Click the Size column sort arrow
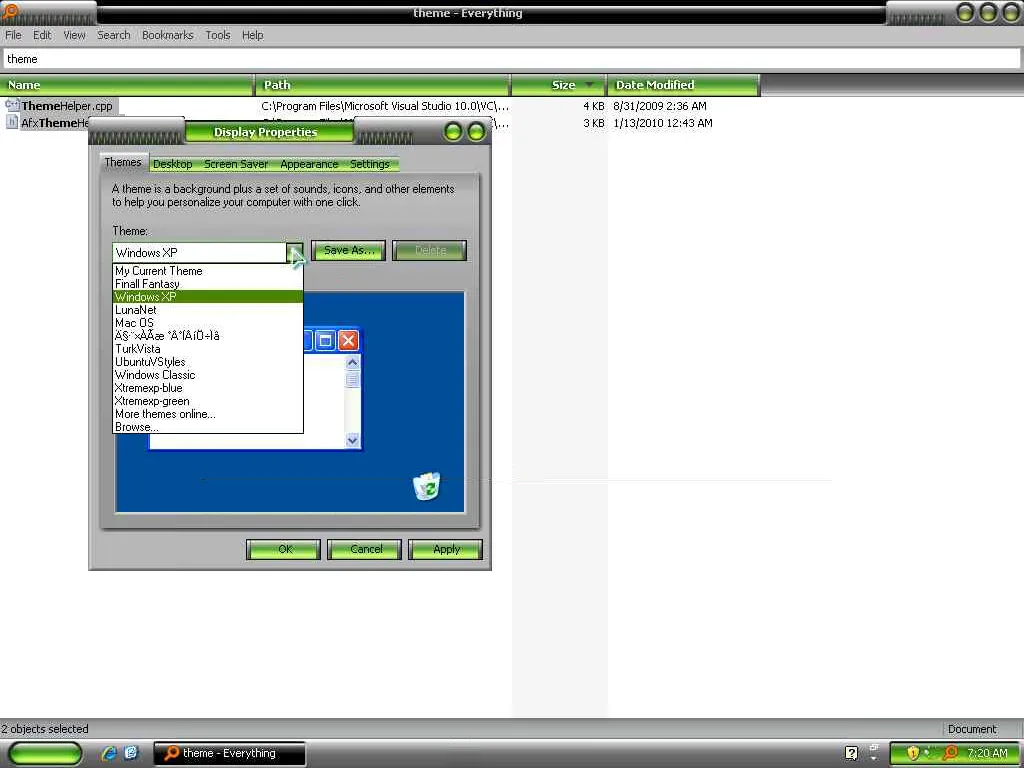This screenshot has height=768, width=1024. pyautogui.click(x=590, y=84)
